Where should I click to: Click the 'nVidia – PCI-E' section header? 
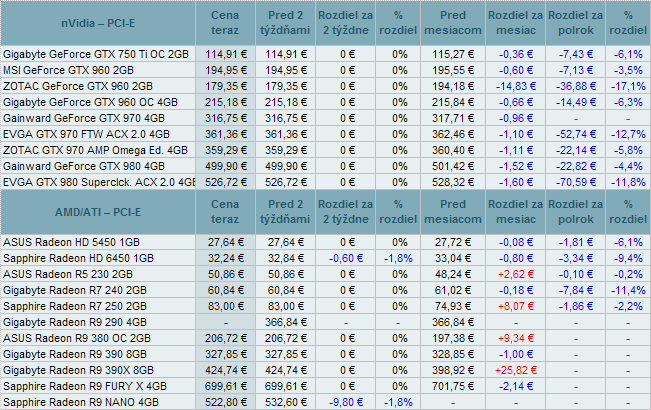click(x=98, y=23)
